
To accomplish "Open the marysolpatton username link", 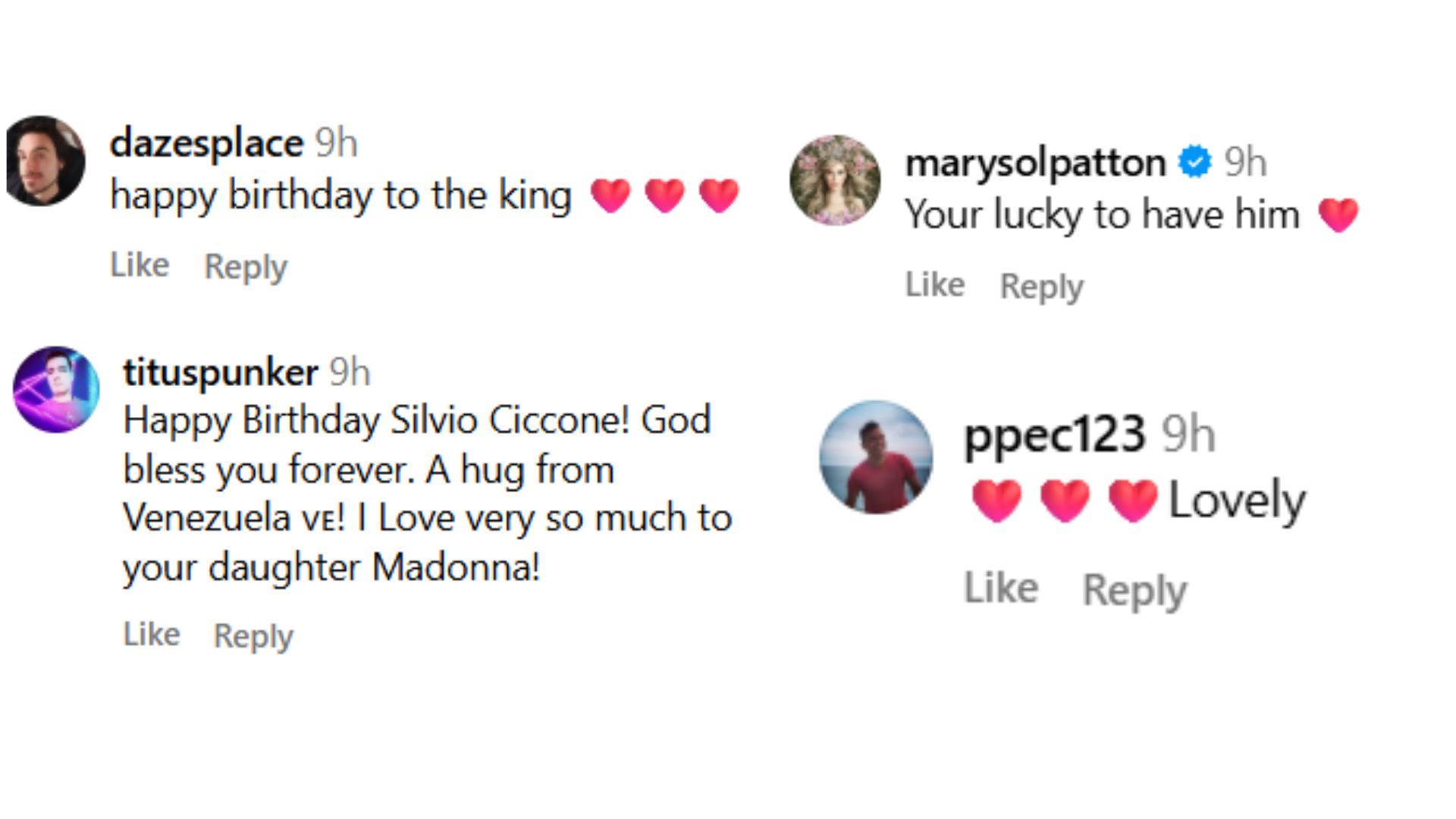I will [x=1035, y=162].
